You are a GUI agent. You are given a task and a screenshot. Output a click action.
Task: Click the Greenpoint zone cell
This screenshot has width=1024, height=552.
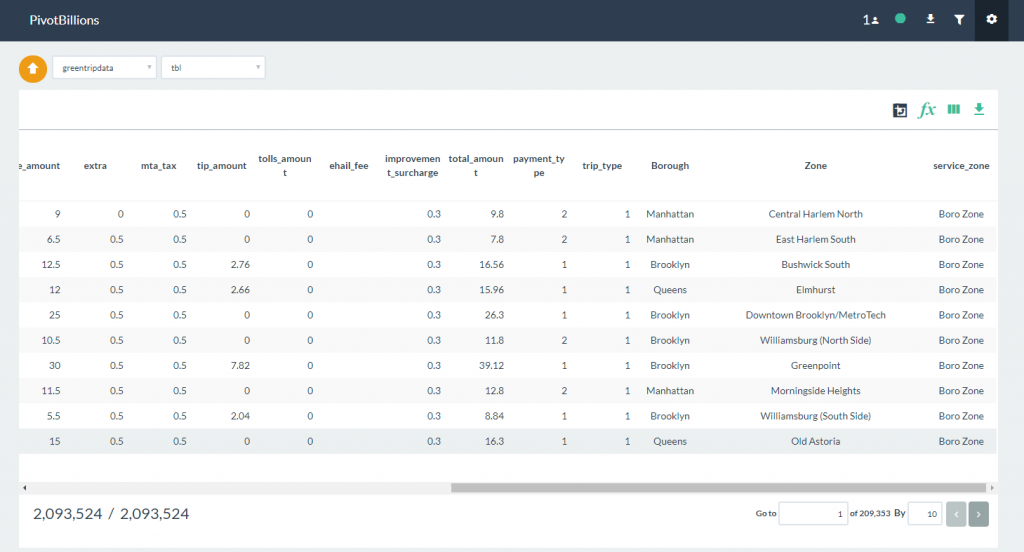(816, 366)
